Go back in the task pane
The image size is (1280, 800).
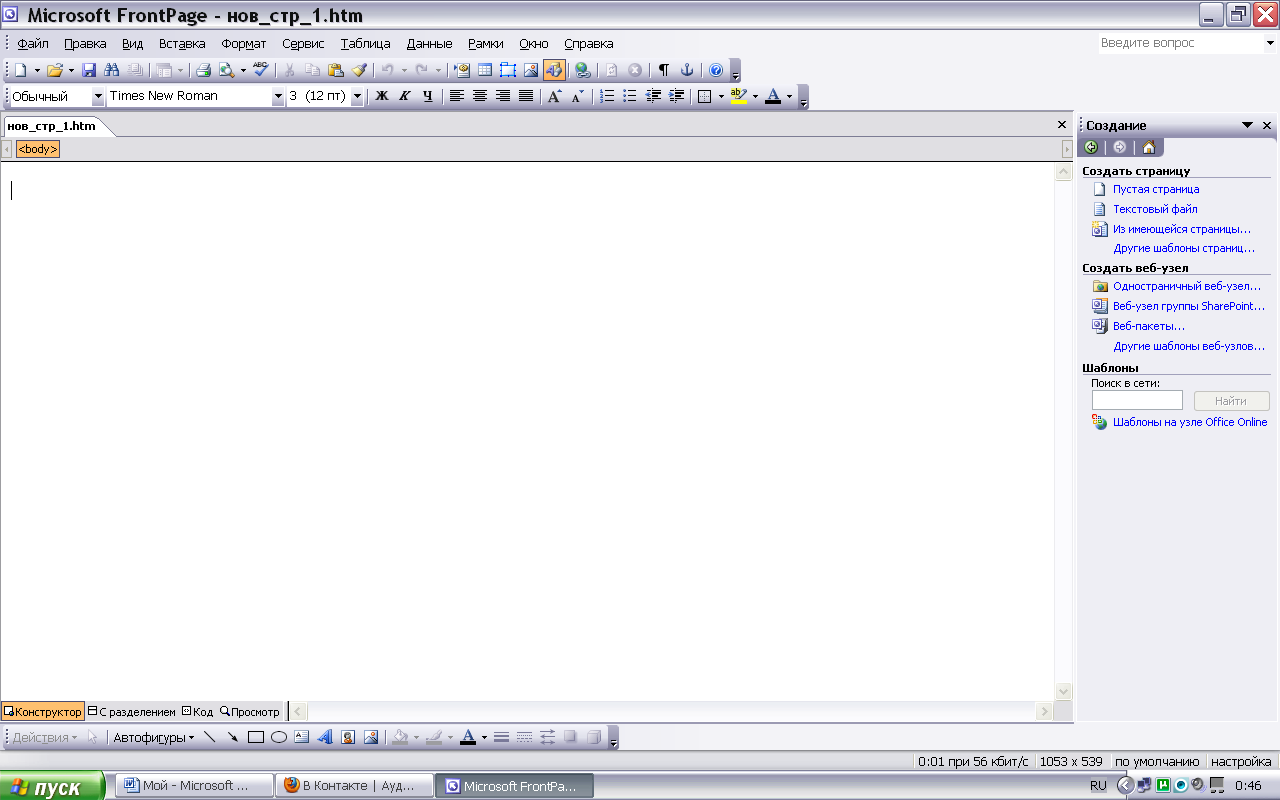coord(1091,147)
